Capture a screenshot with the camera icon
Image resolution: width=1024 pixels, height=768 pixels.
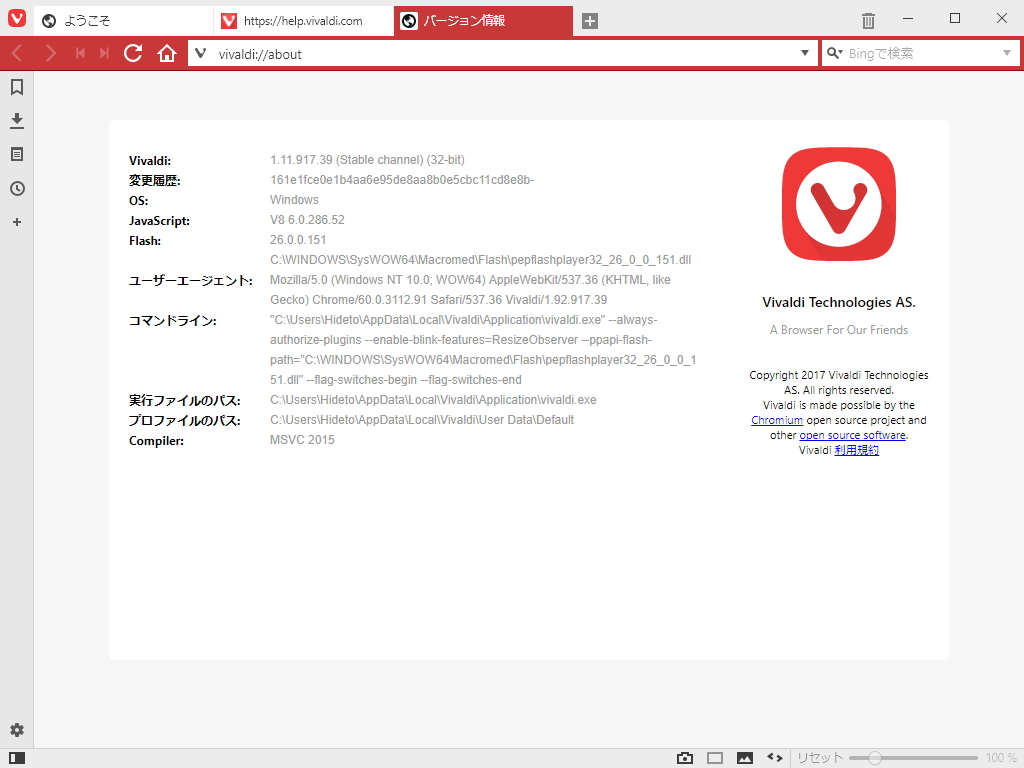point(684,757)
